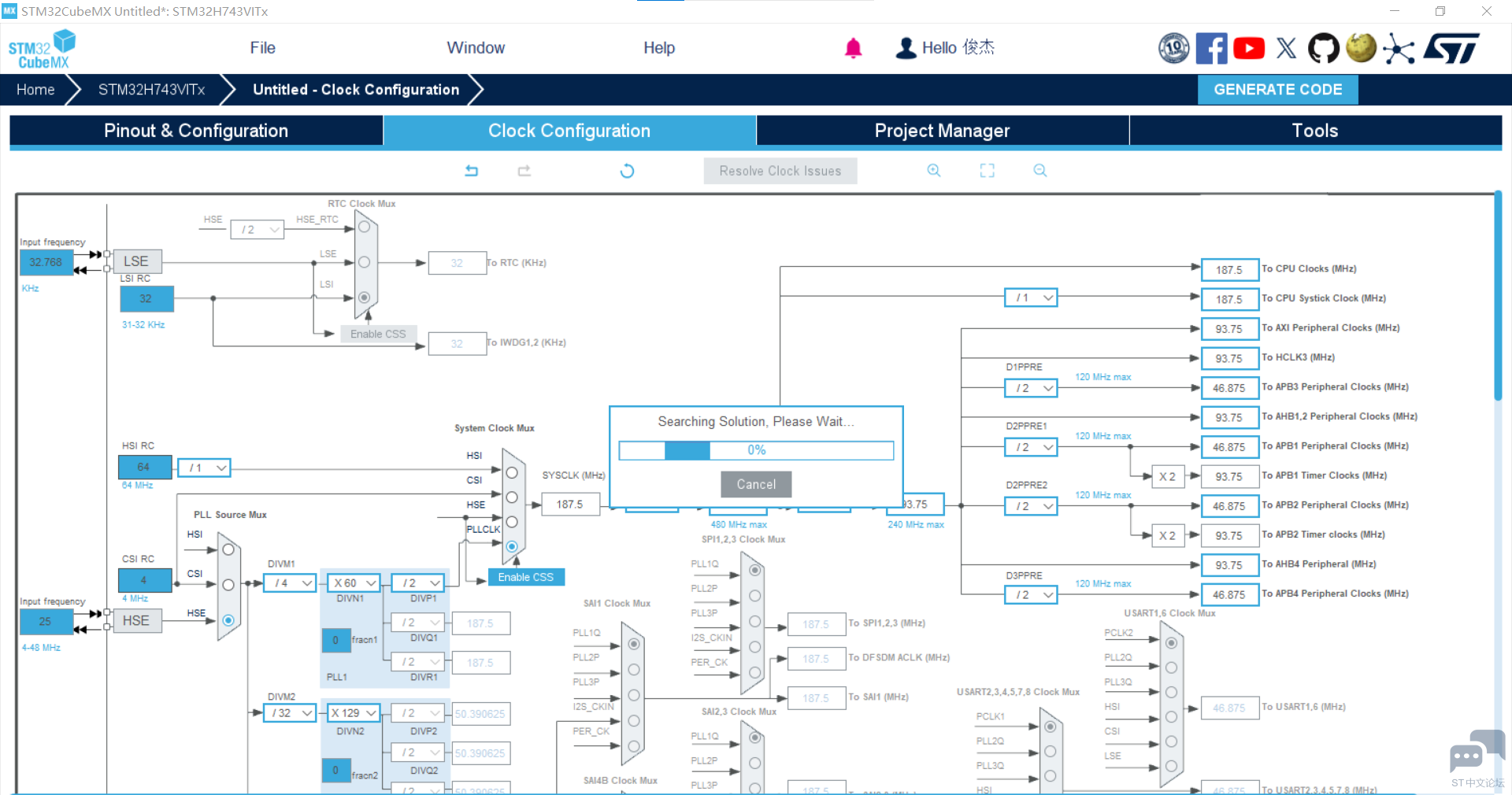Viewport: 1512px width, 795px height.
Task: Open the ST Facebook page icon
Action: tap(1211, 48)
